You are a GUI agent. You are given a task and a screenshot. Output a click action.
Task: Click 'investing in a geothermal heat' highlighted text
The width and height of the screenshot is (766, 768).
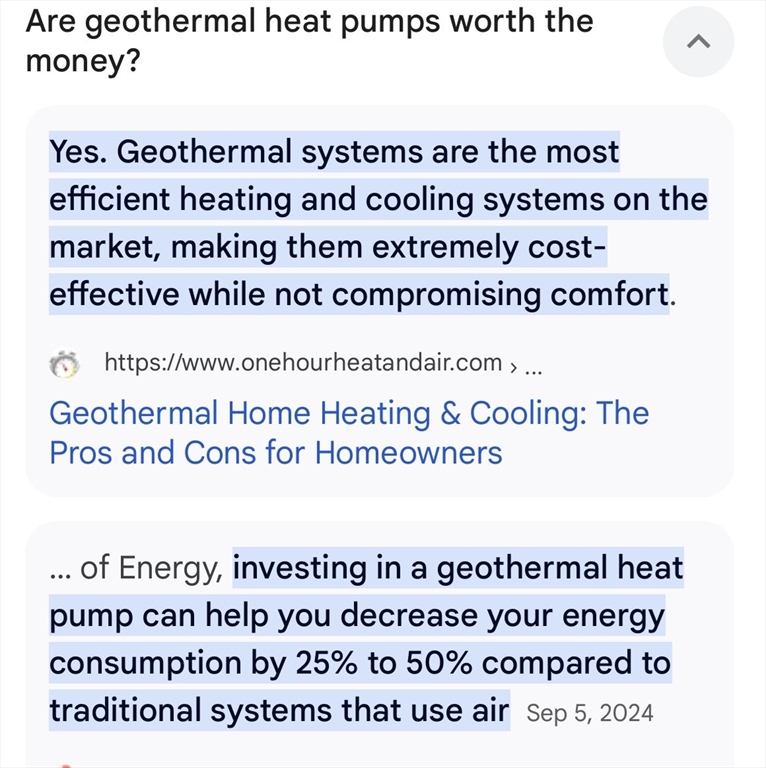(458, 568)
